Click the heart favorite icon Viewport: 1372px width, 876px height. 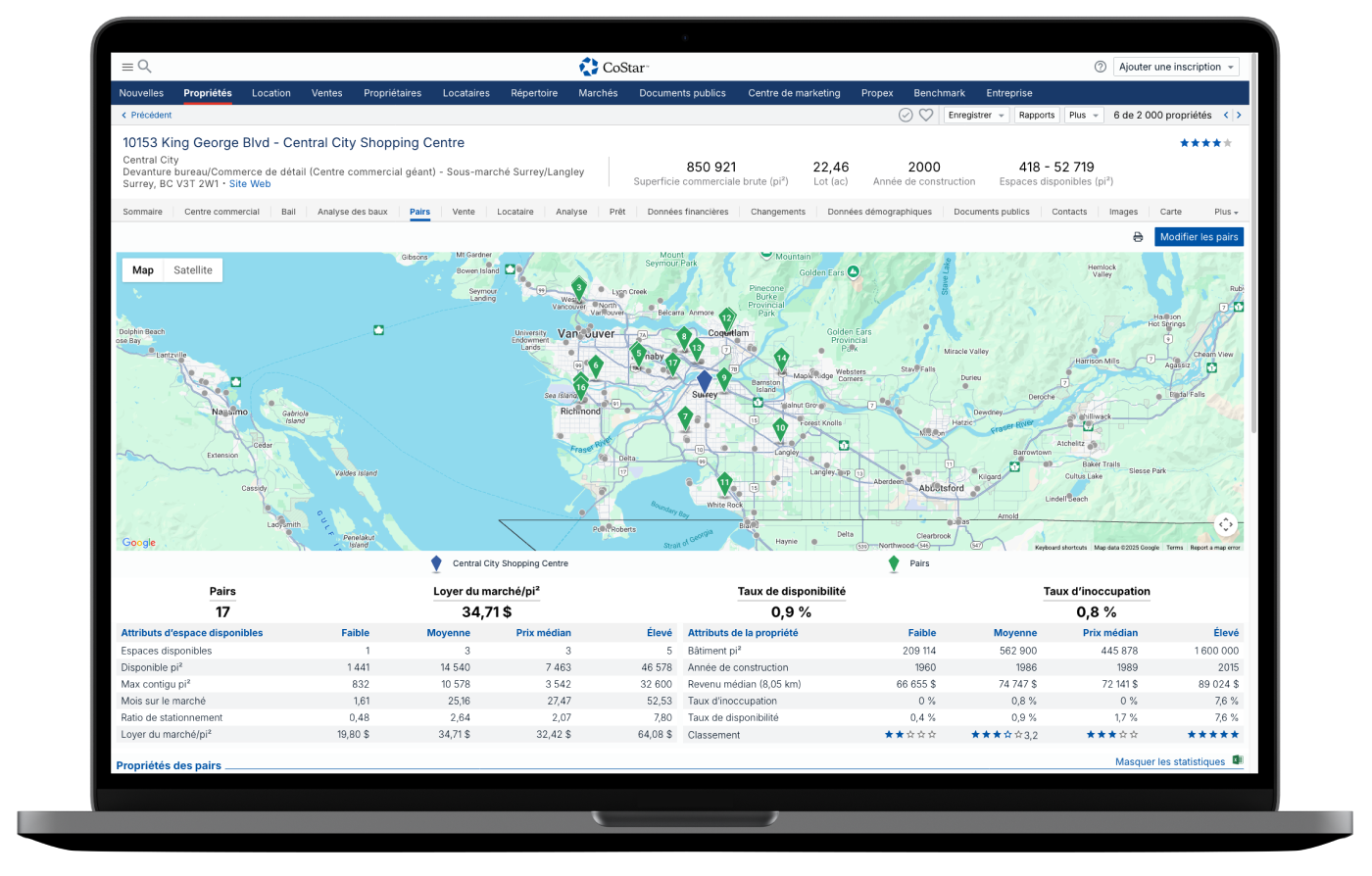point(925,115)
